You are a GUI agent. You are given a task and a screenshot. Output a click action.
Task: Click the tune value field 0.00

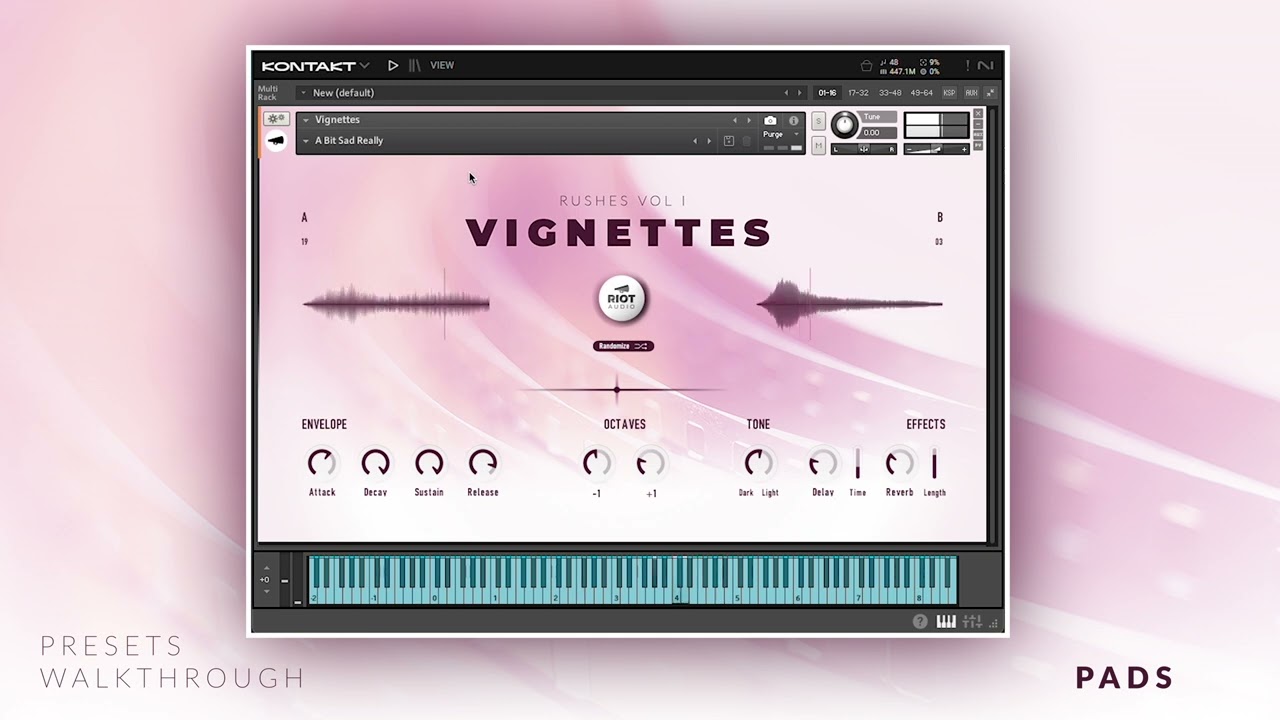click(x=877, y=133)
